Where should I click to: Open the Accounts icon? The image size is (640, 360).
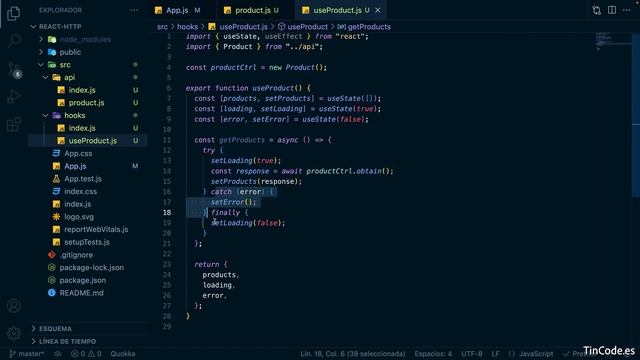click(x=14, y=305)
